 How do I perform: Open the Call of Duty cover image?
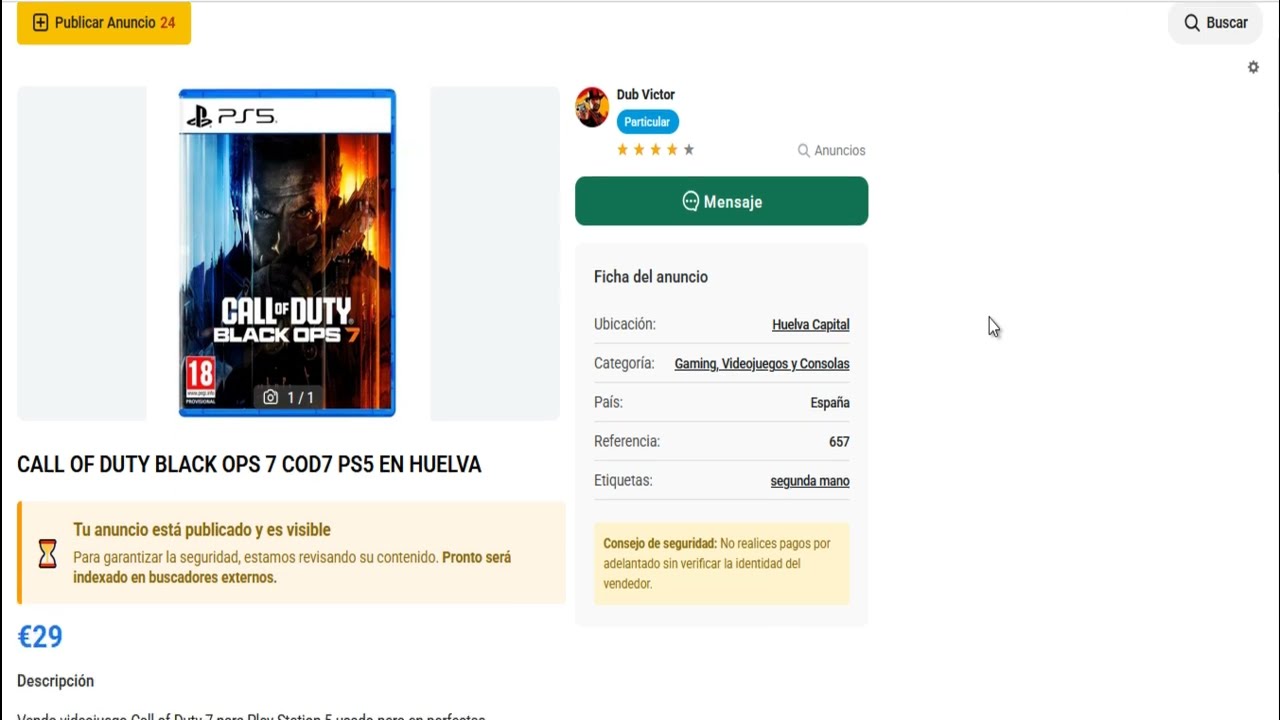point(287,252)
